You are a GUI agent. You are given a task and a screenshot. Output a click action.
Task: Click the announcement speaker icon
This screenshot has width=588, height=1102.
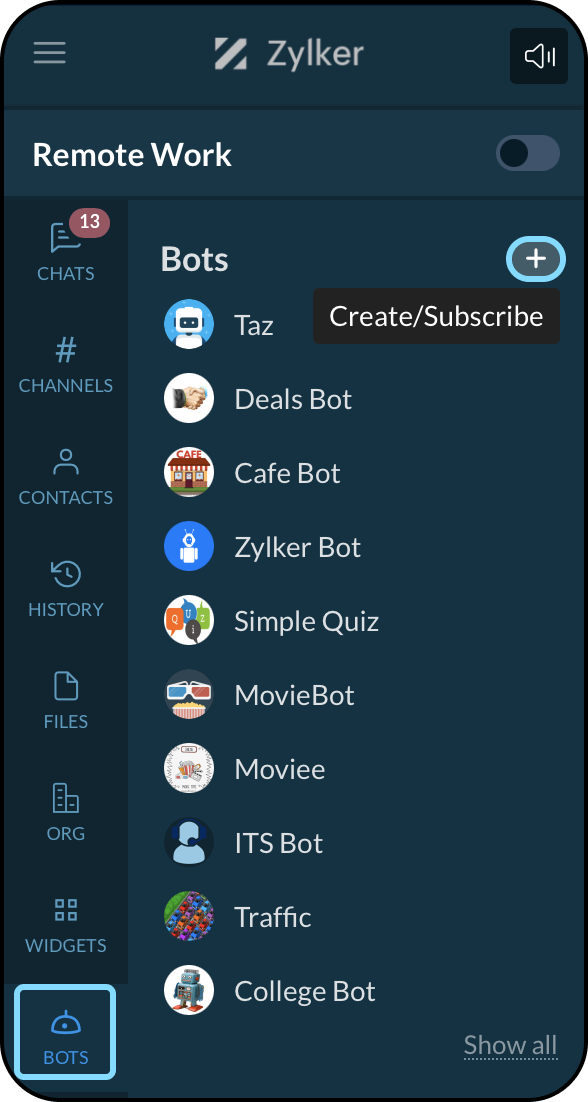click(539, 56)
